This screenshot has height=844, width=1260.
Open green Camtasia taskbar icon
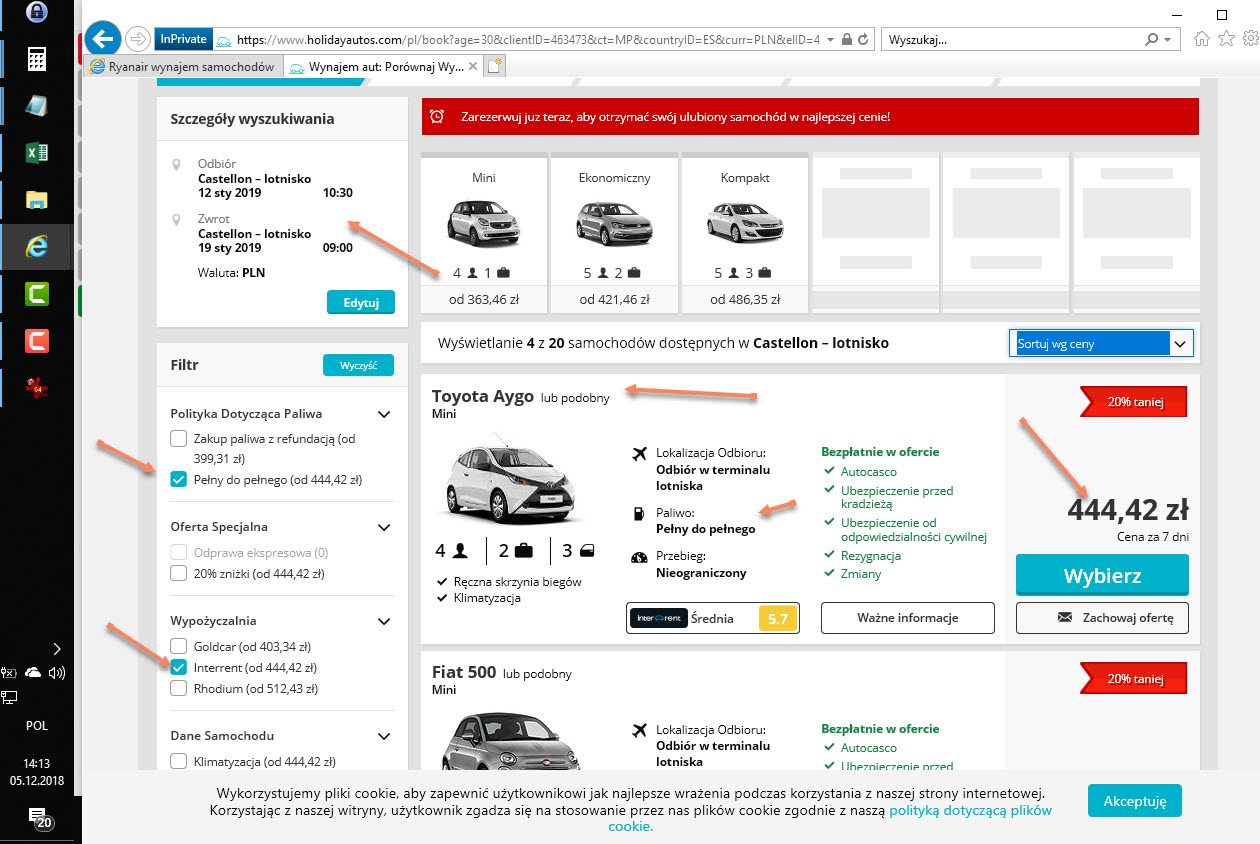tap(37, 295)
